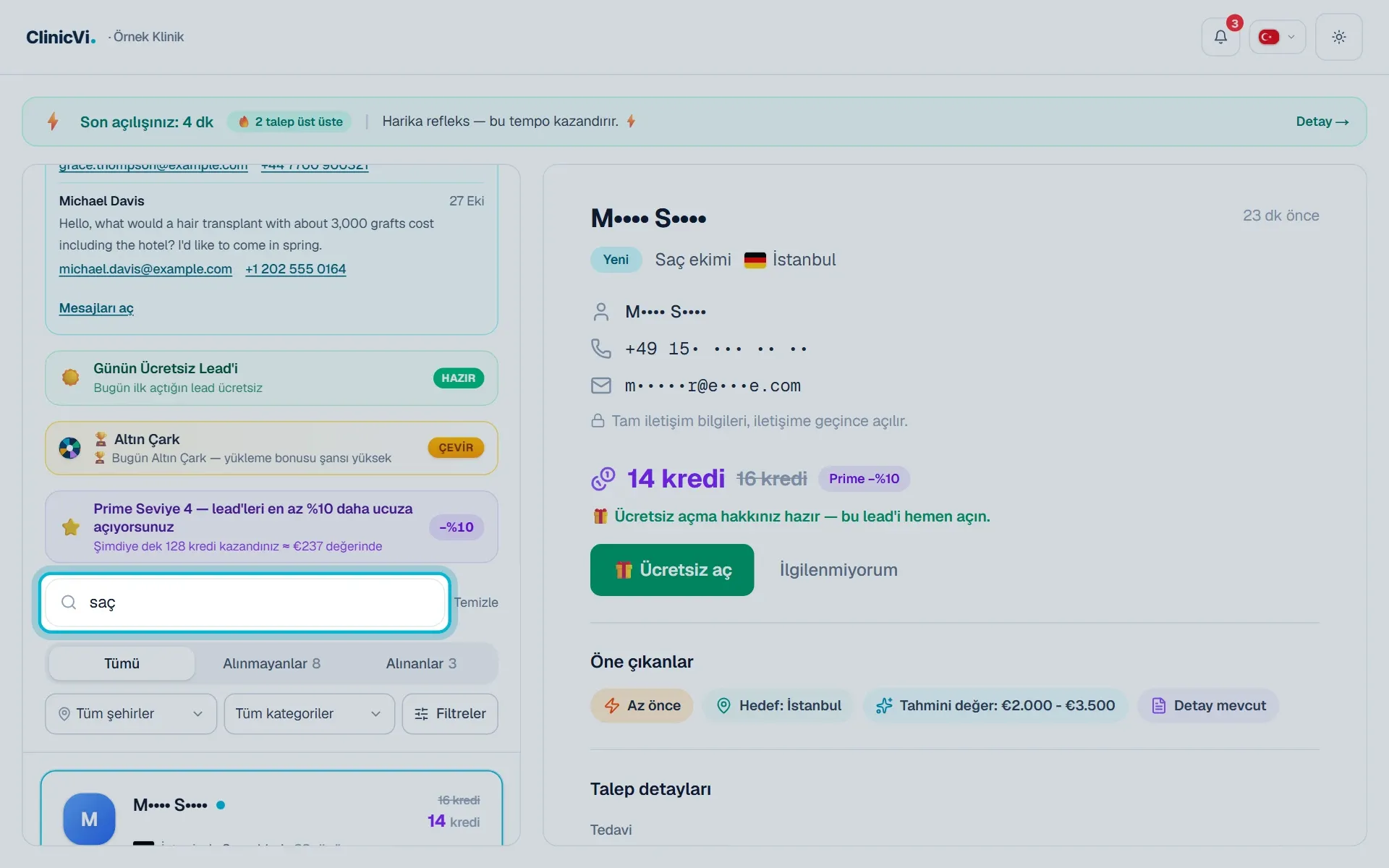Click the ClinicVi logo
The height and width of the screenshot is (868, 1389).
(61, 37)
